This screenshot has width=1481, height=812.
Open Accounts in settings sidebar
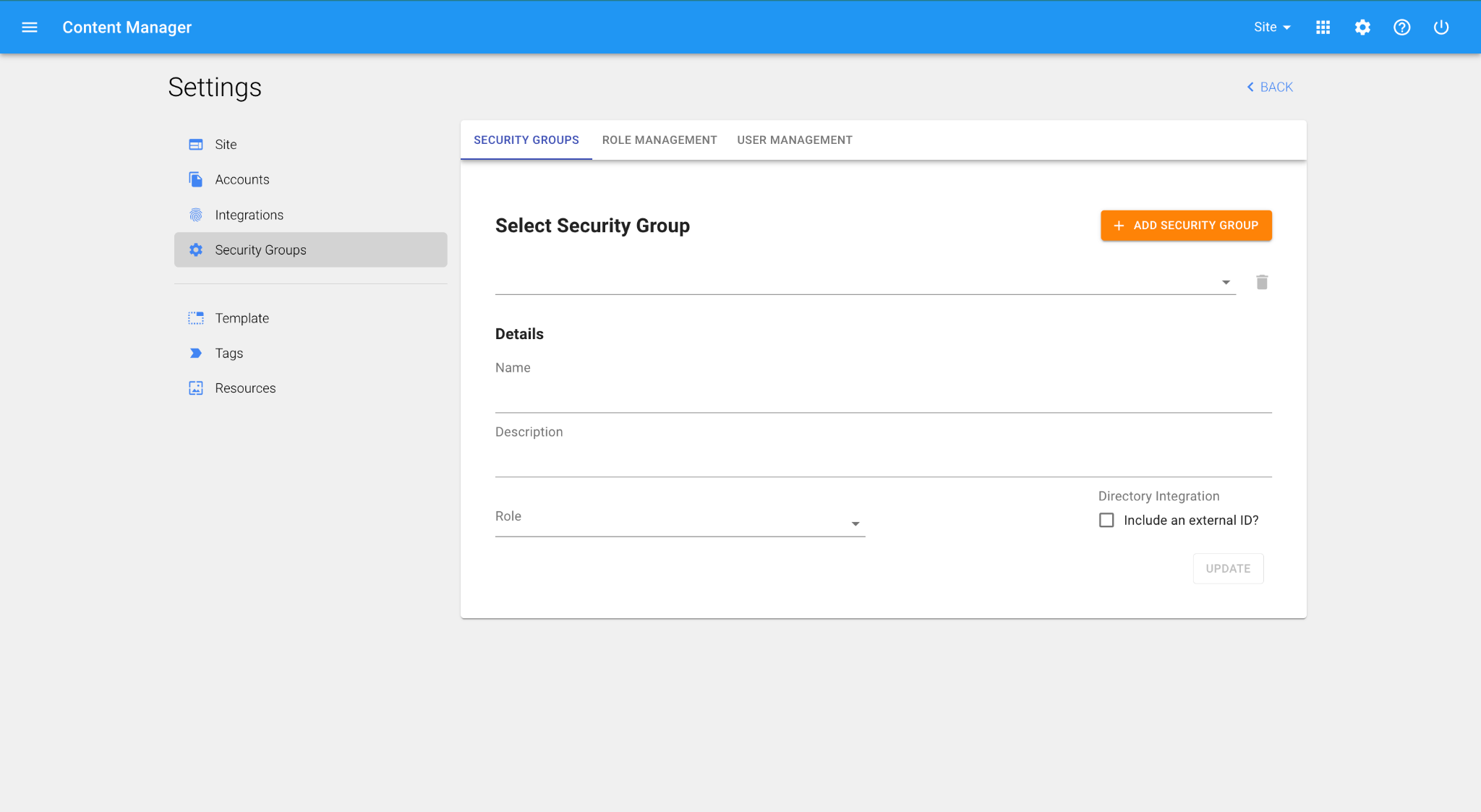point(310,179)
